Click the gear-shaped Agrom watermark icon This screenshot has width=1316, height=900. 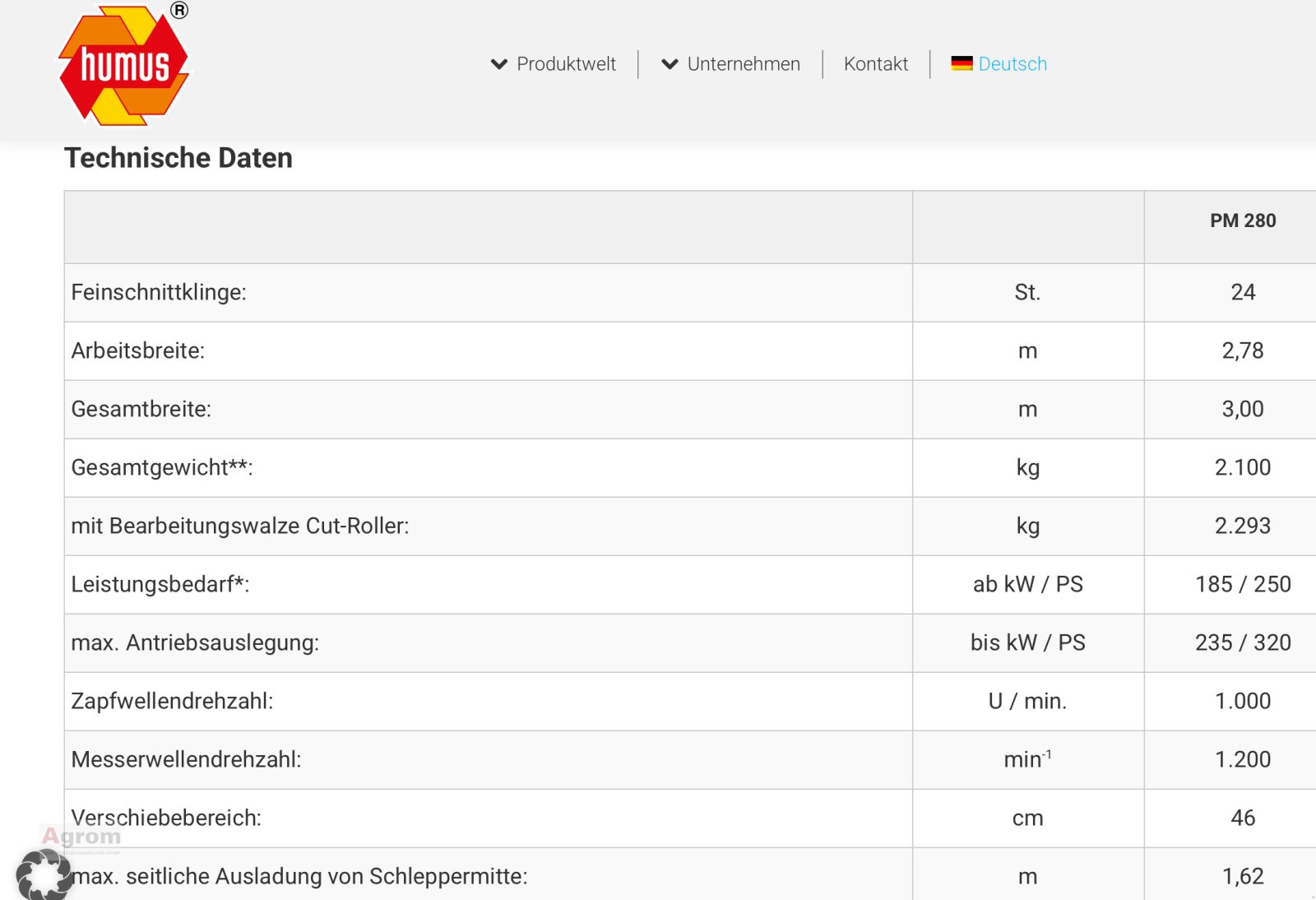[x=43, y=874]
